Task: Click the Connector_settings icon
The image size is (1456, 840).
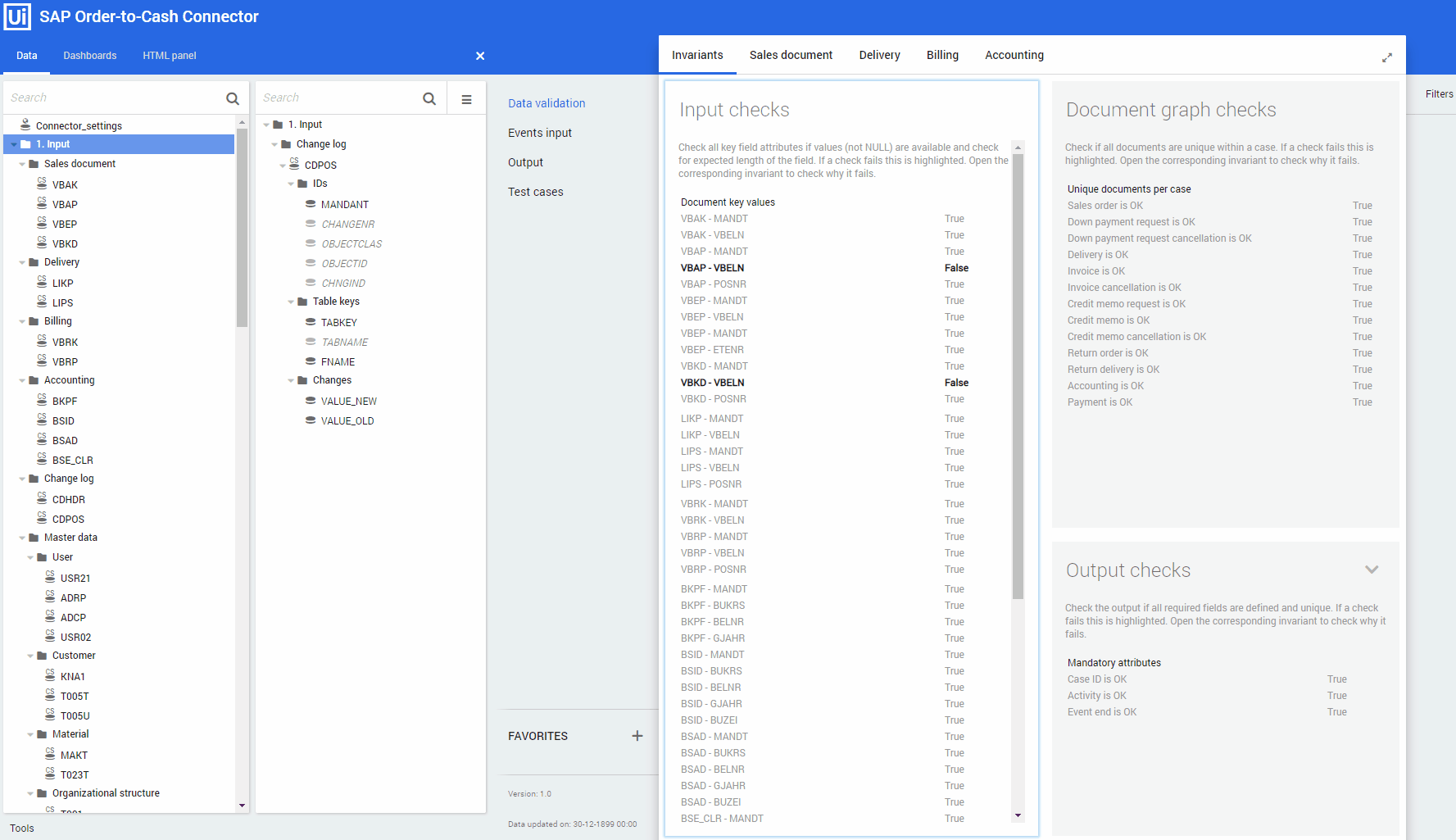Action: point(24,125)
